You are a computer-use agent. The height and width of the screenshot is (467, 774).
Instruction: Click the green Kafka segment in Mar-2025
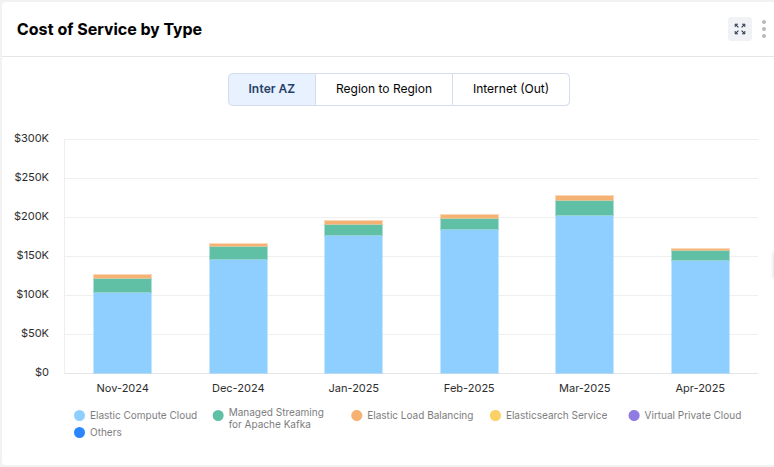tap(584, 208)
